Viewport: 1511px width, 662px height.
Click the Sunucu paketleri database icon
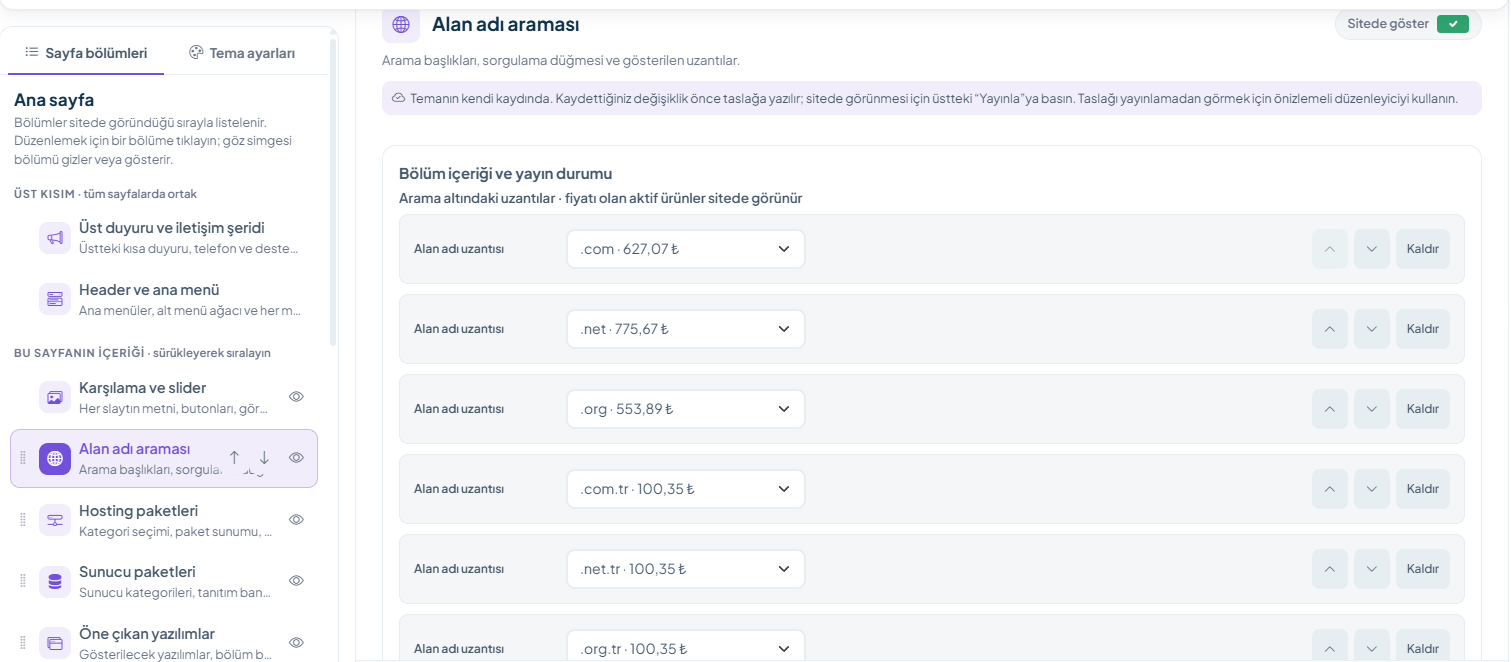(x=55, y=581)
